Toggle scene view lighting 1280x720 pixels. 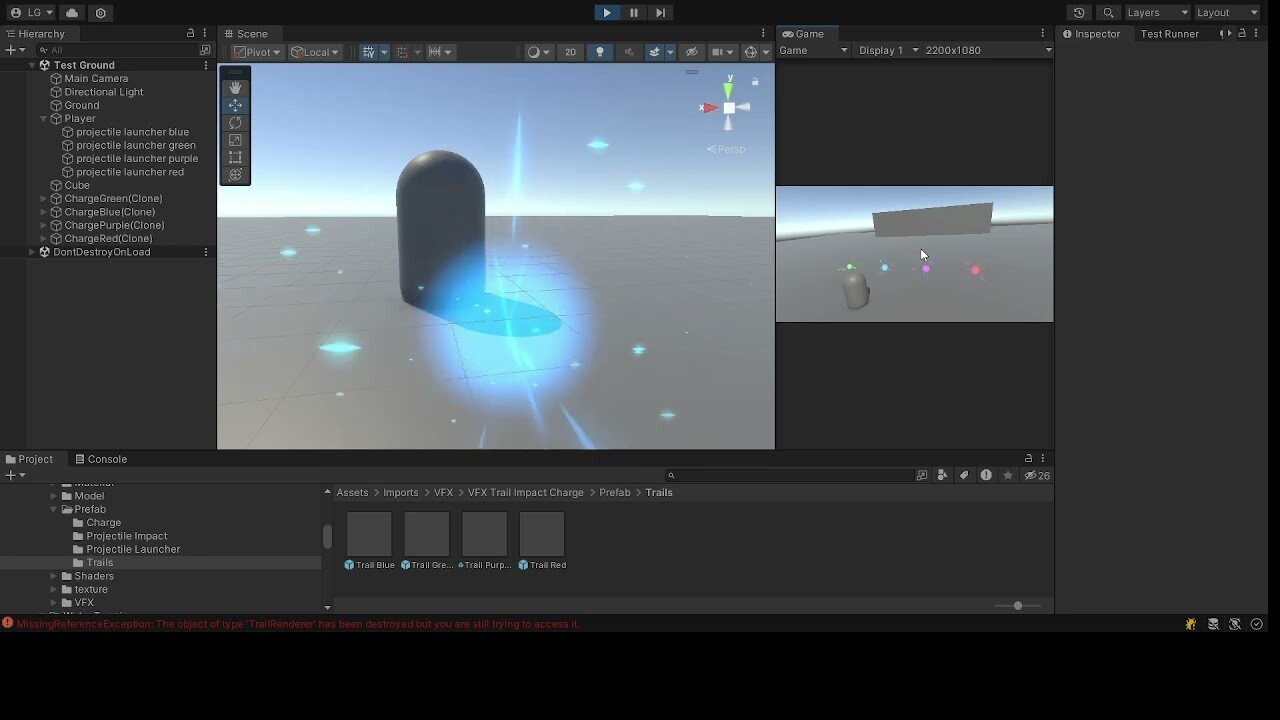coord(599,51)
